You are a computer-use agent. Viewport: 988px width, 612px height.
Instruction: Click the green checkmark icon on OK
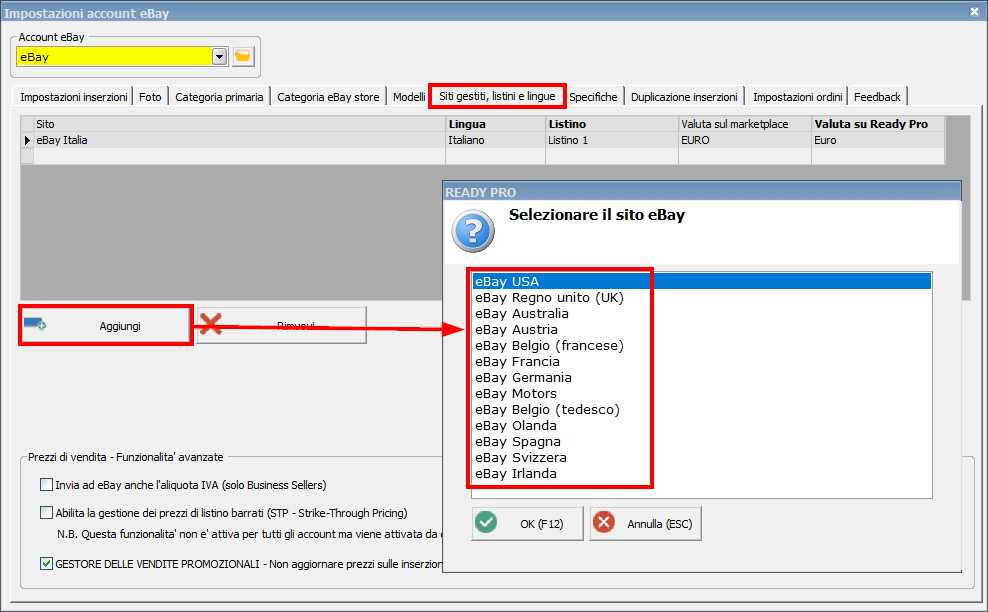tap(486, 523)
